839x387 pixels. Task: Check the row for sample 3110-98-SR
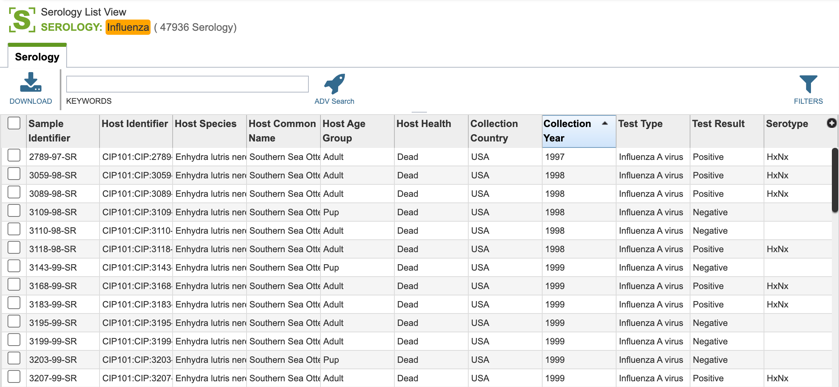point(14,230)
